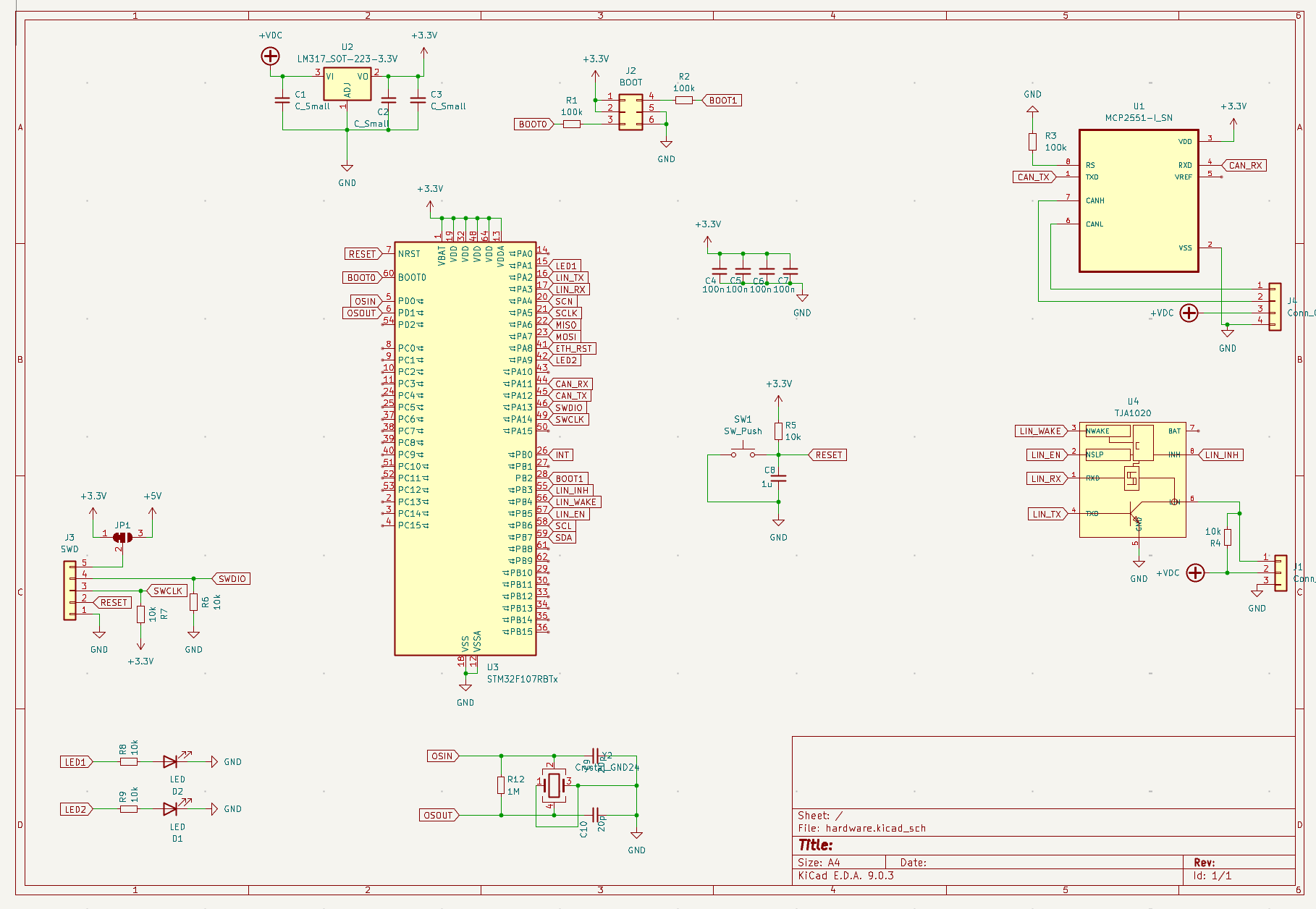Click the R3 100k resistor symbol
1316x909 pixels.
1032,142
